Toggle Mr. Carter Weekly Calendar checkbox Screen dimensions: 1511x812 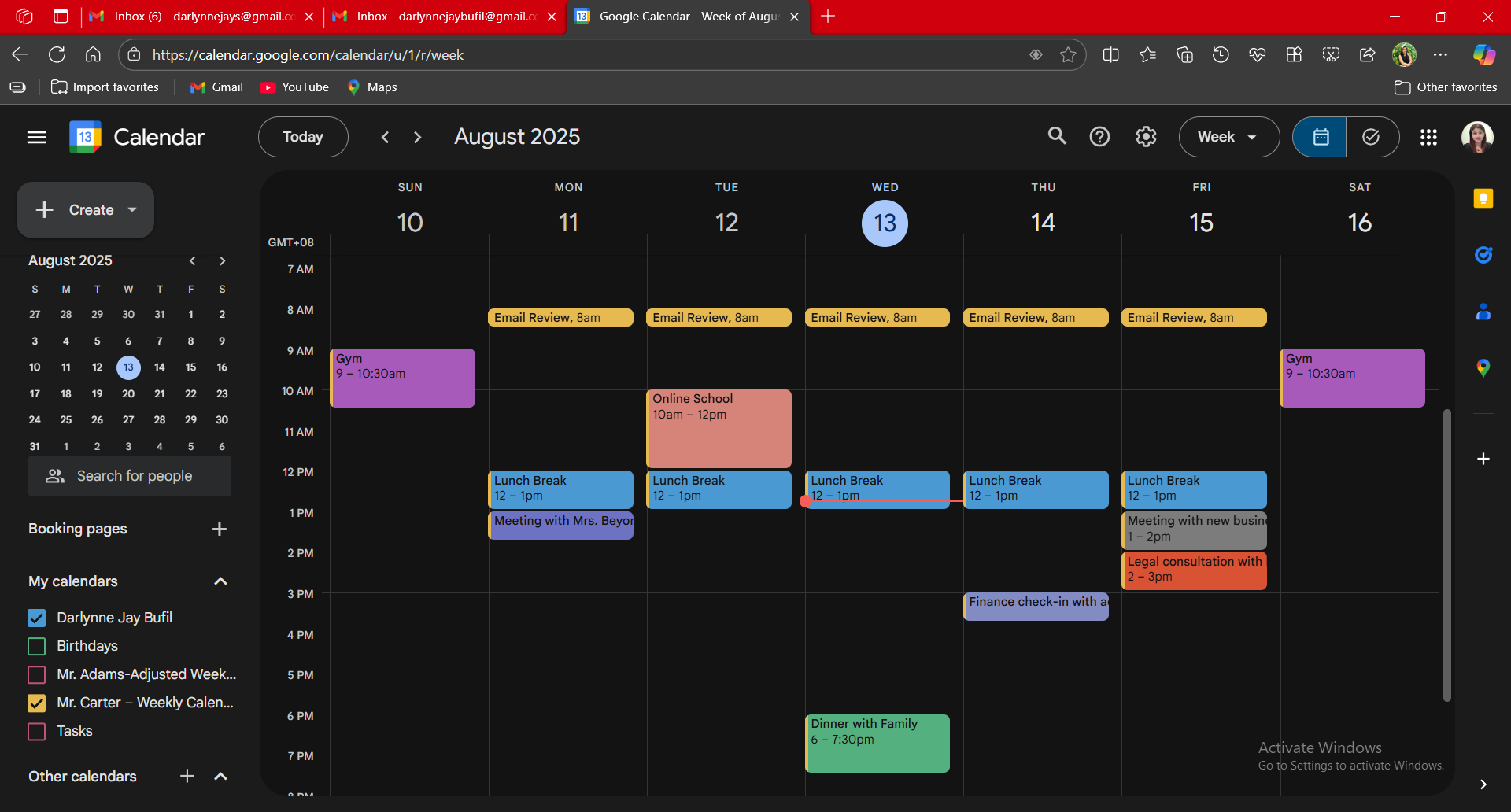pos(37,703)
